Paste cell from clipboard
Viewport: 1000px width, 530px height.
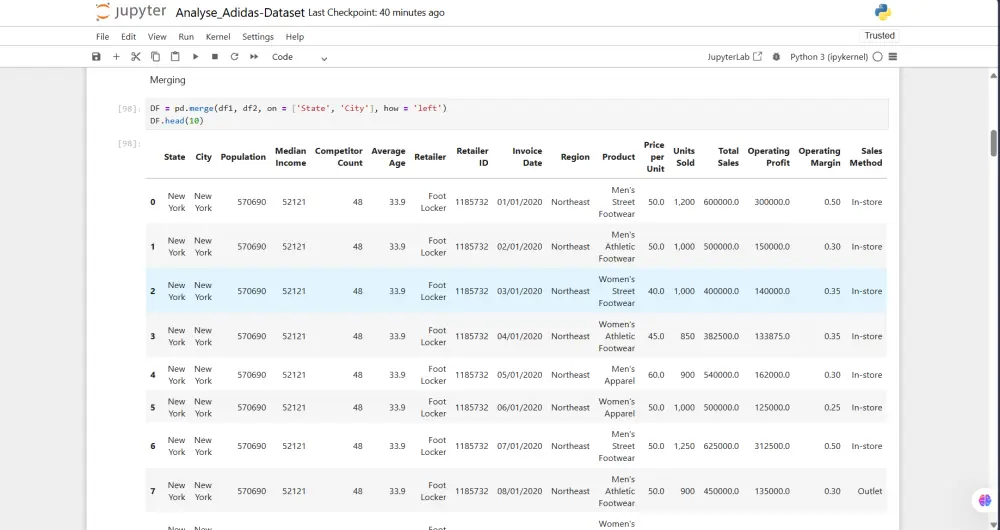(x=175, y=57)
